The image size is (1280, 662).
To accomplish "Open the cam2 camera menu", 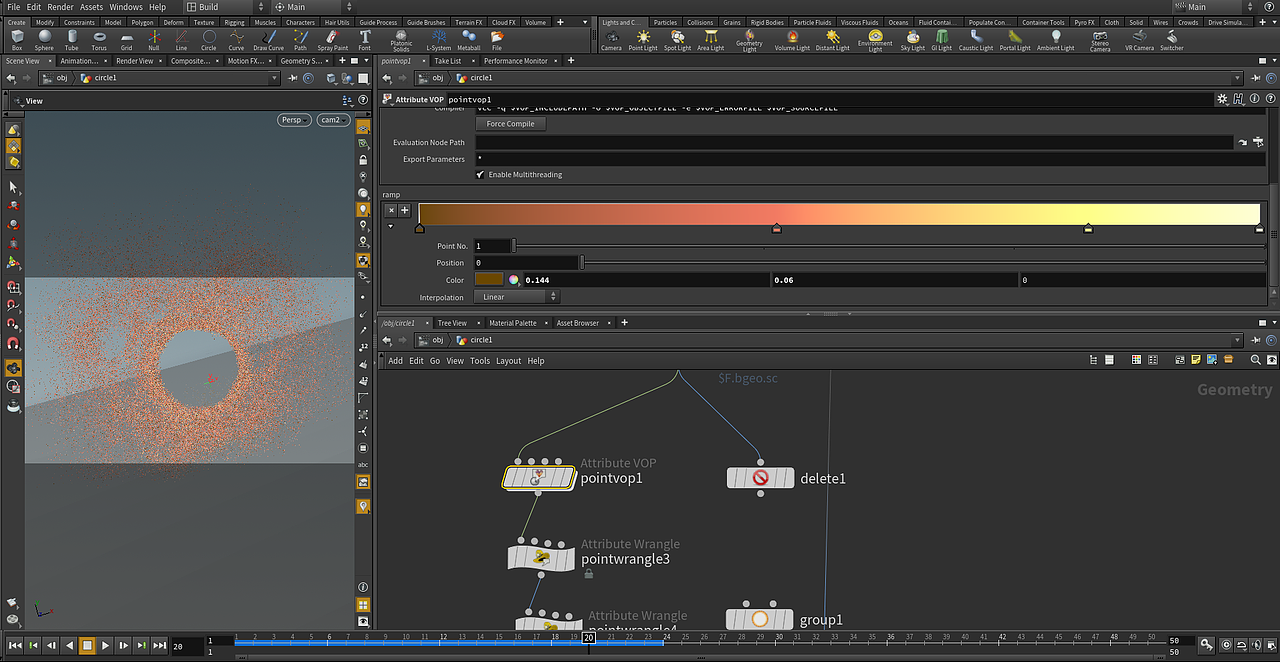I will coord(334,120).
